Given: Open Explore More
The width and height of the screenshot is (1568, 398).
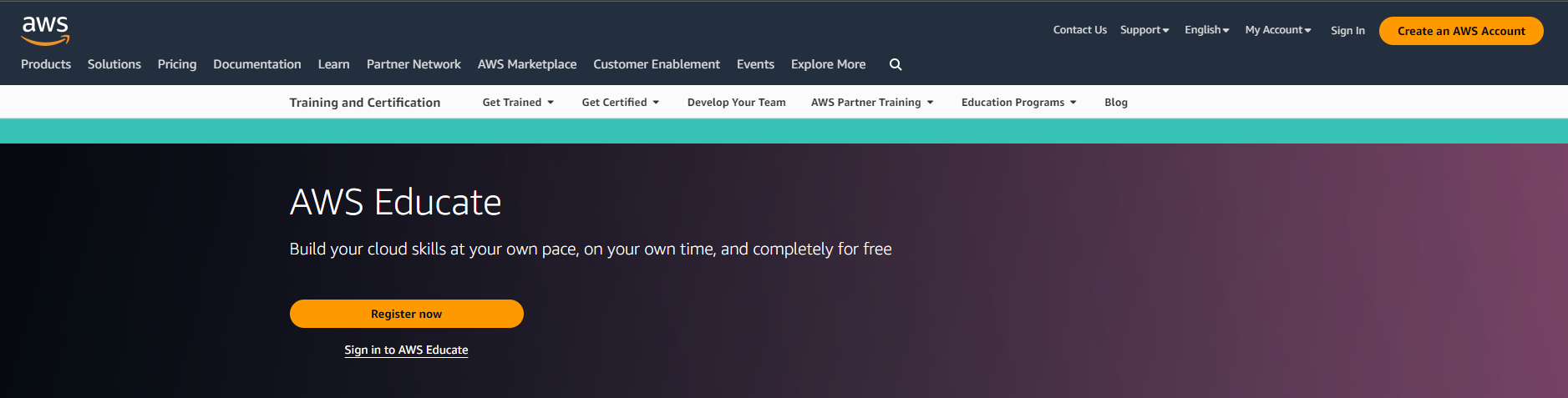Looking at the screenshot, I should 829,64.
